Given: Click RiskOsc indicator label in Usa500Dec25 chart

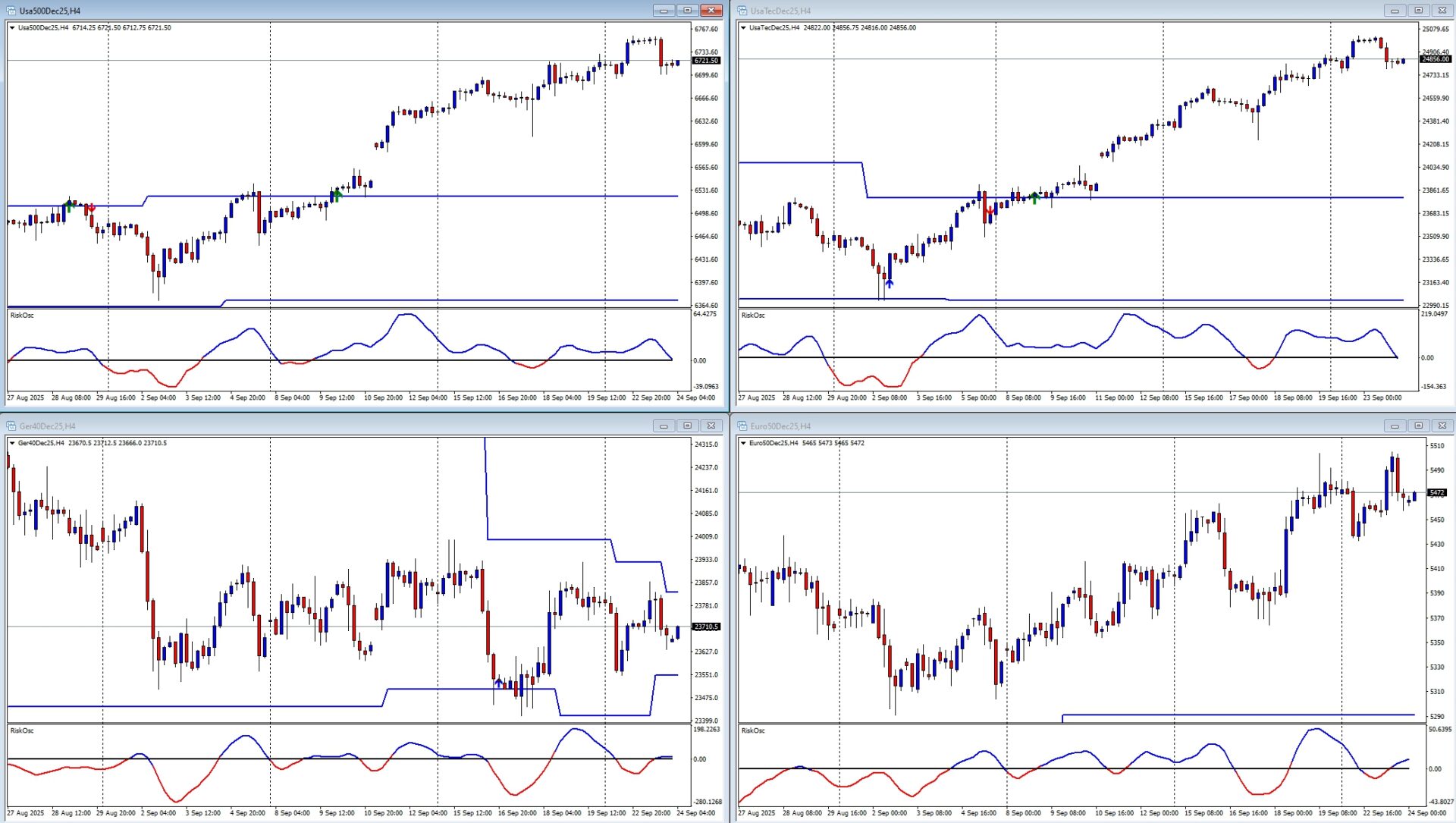Looking at the screenshot, I should tap(22, 316).
